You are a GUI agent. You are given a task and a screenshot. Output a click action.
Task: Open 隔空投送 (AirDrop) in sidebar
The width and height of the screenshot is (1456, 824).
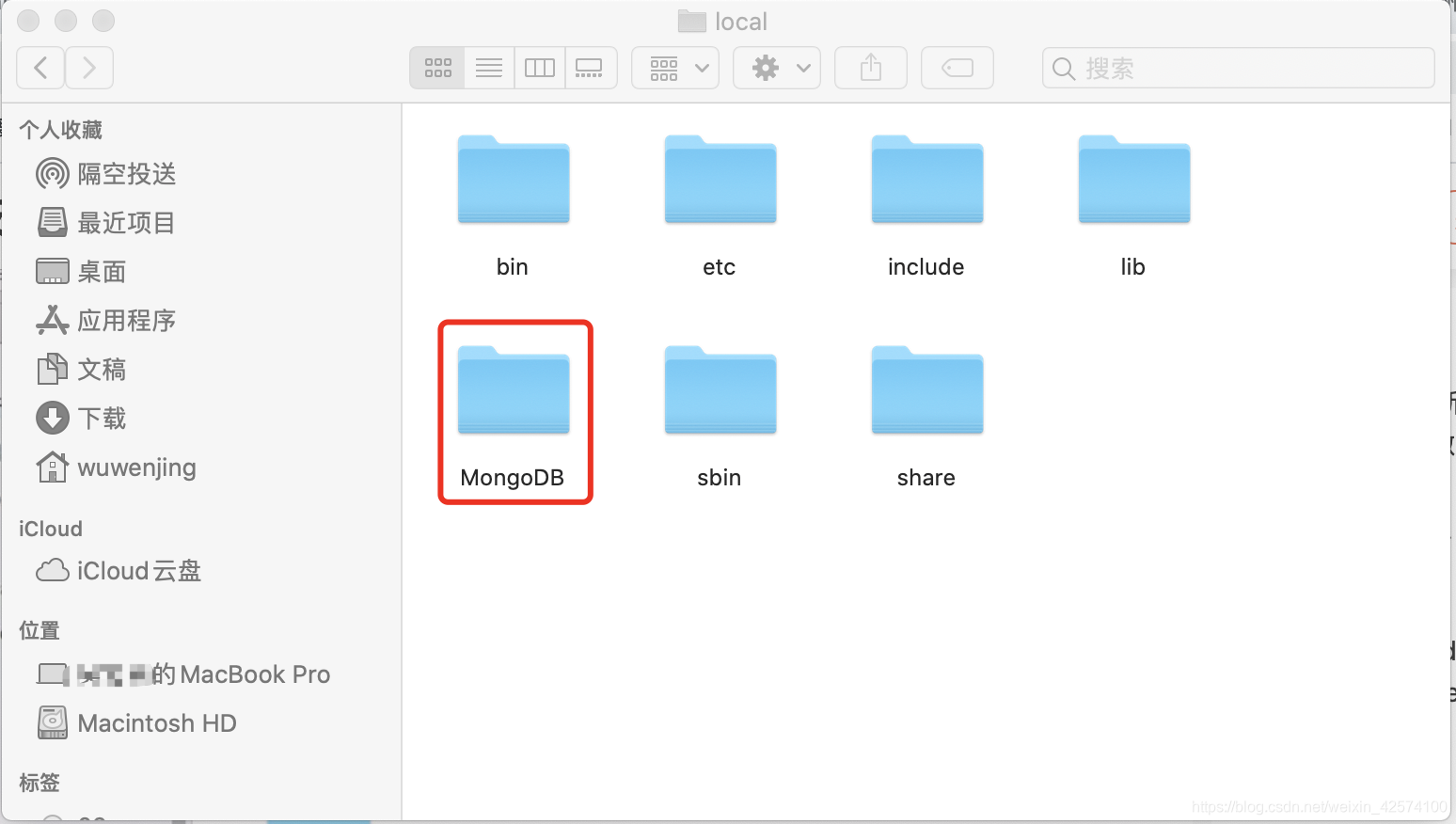coord(106,174)
